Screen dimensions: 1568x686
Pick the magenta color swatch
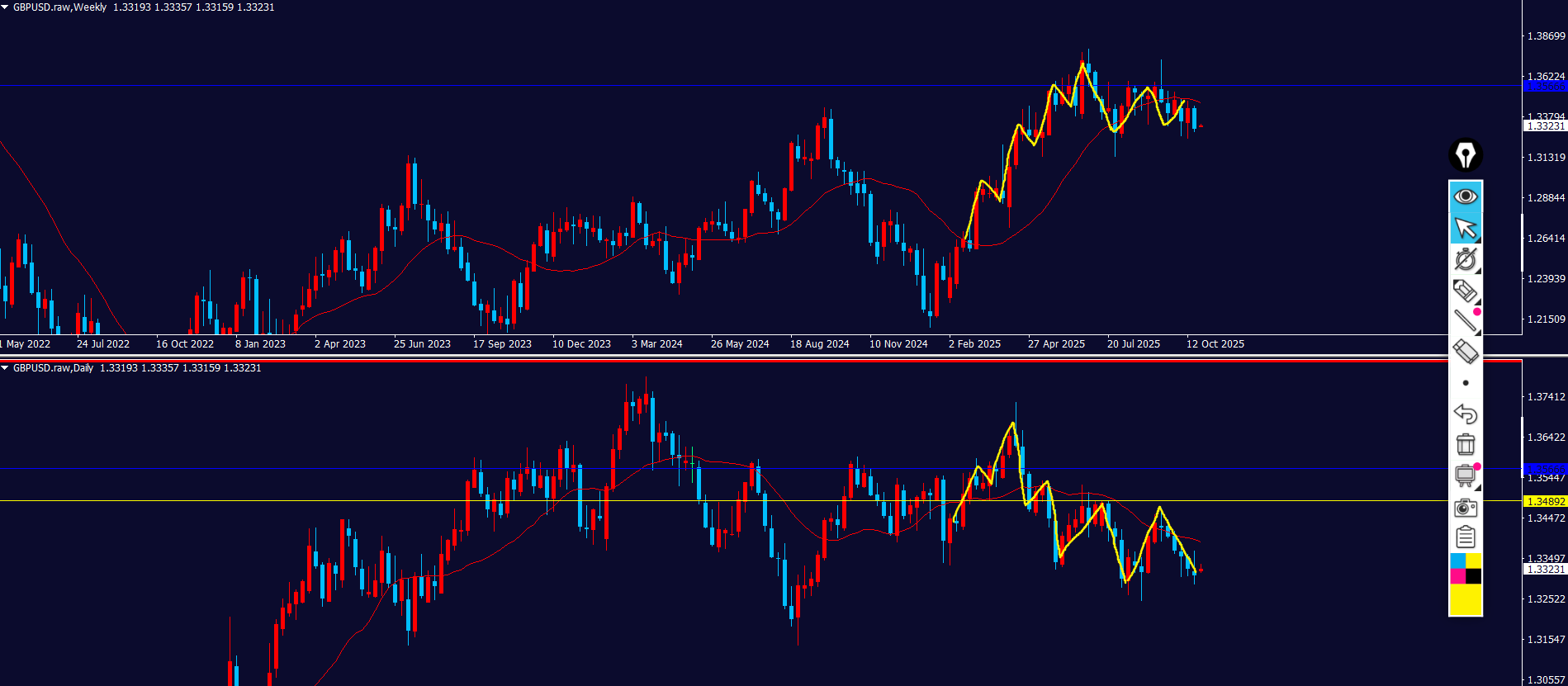1458,576
